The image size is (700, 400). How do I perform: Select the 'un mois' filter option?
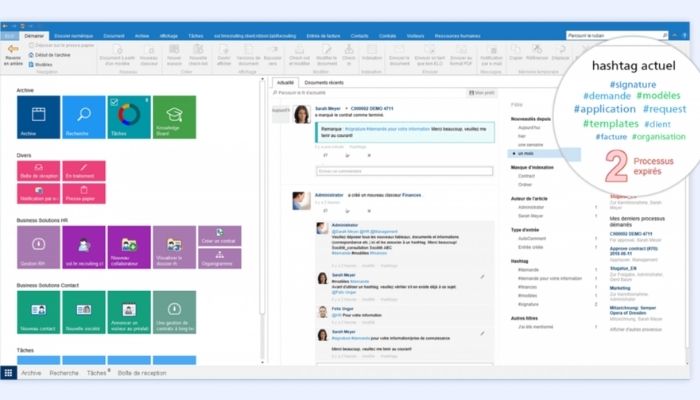pyautogui.click(x=544, y=154)
